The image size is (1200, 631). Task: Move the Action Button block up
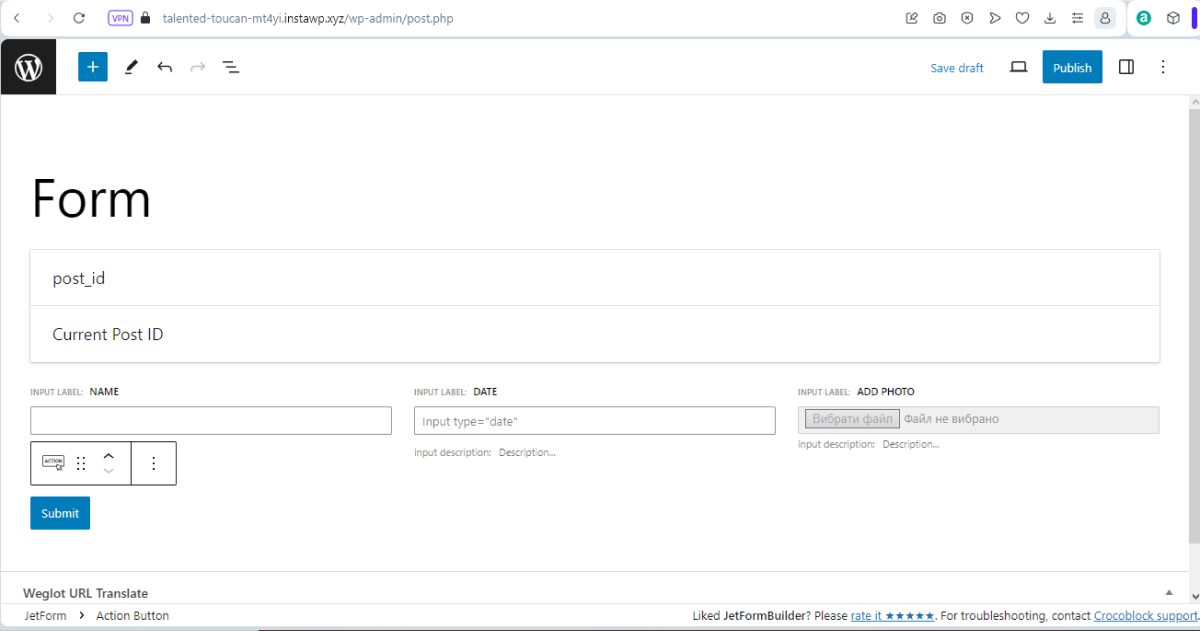coord(109,456)
